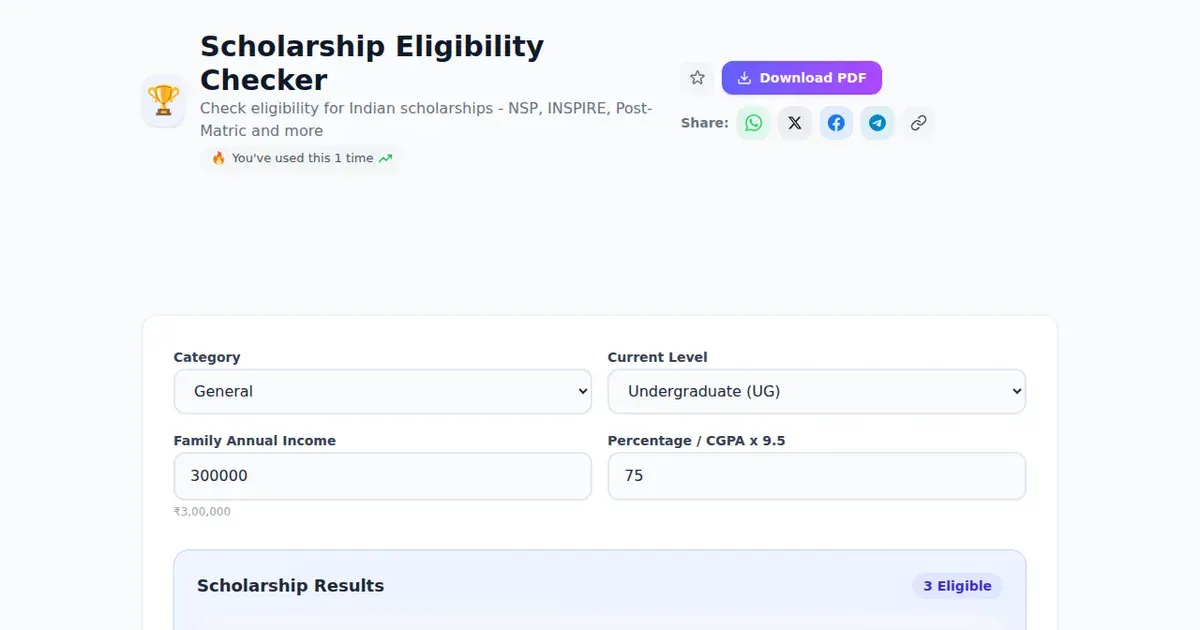Click the '3 Eligible' badge
1200x630 pixels.
957,586
